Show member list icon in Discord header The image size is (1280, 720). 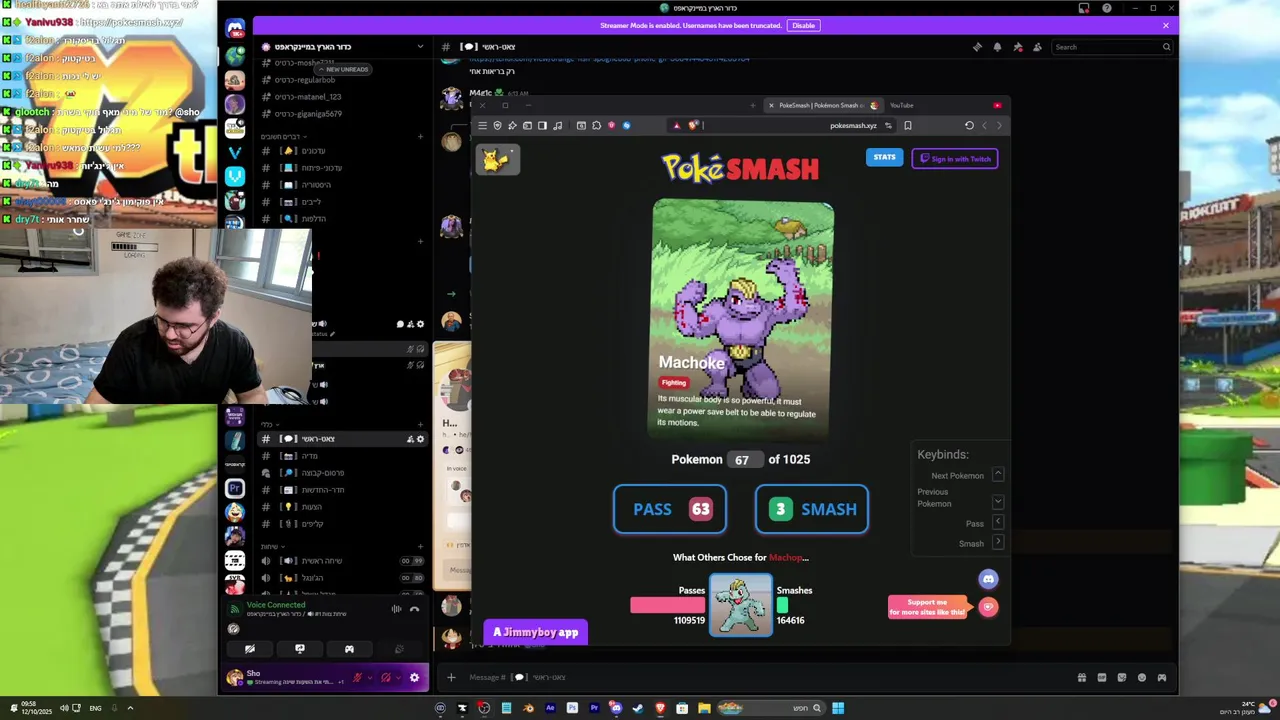click(x=1037, y=47)
